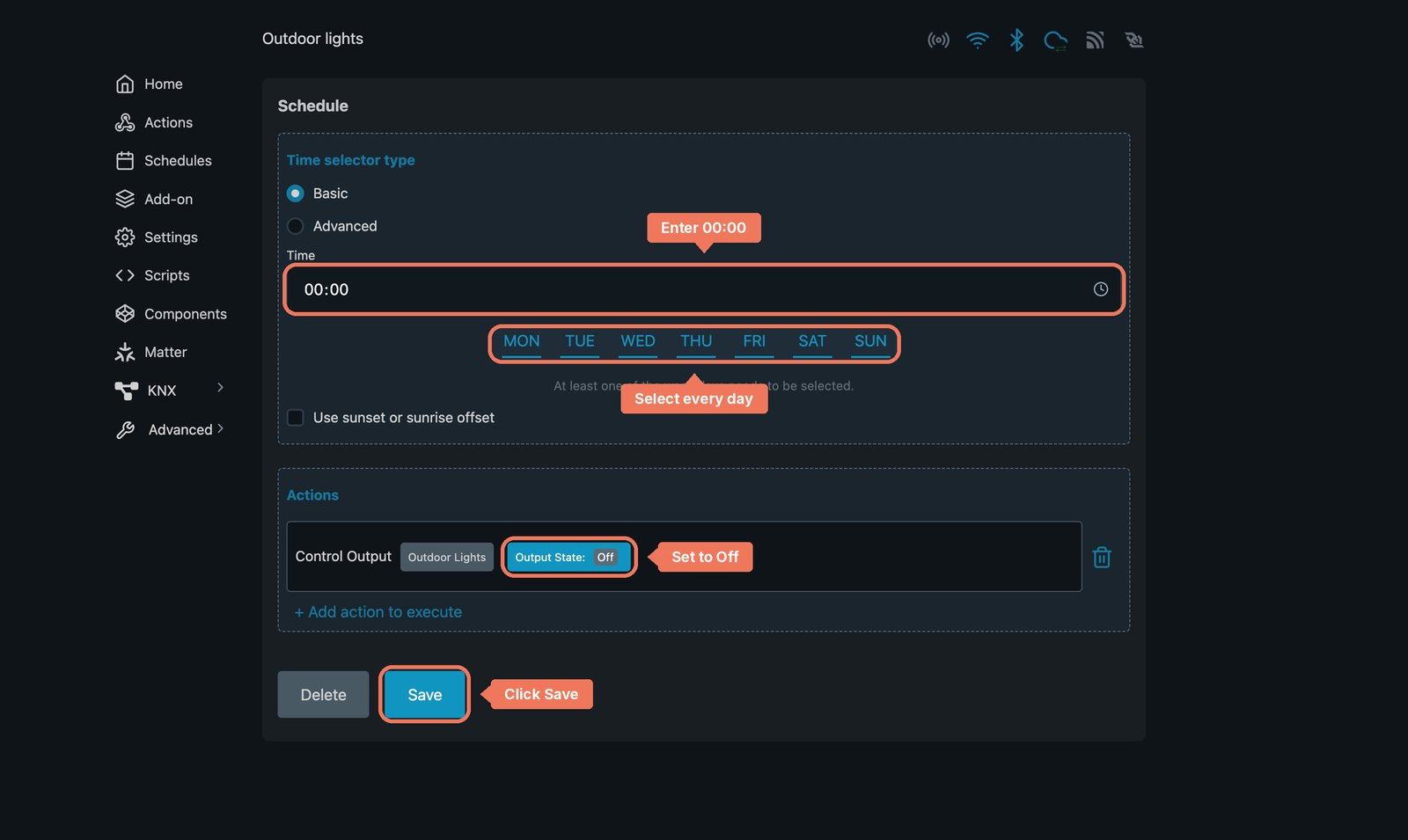The height and width of the screenshot is (840, 1408).
Task: Open the Matter star icon in sidebar
Action: pyautogui.click(x=125, y=352)
